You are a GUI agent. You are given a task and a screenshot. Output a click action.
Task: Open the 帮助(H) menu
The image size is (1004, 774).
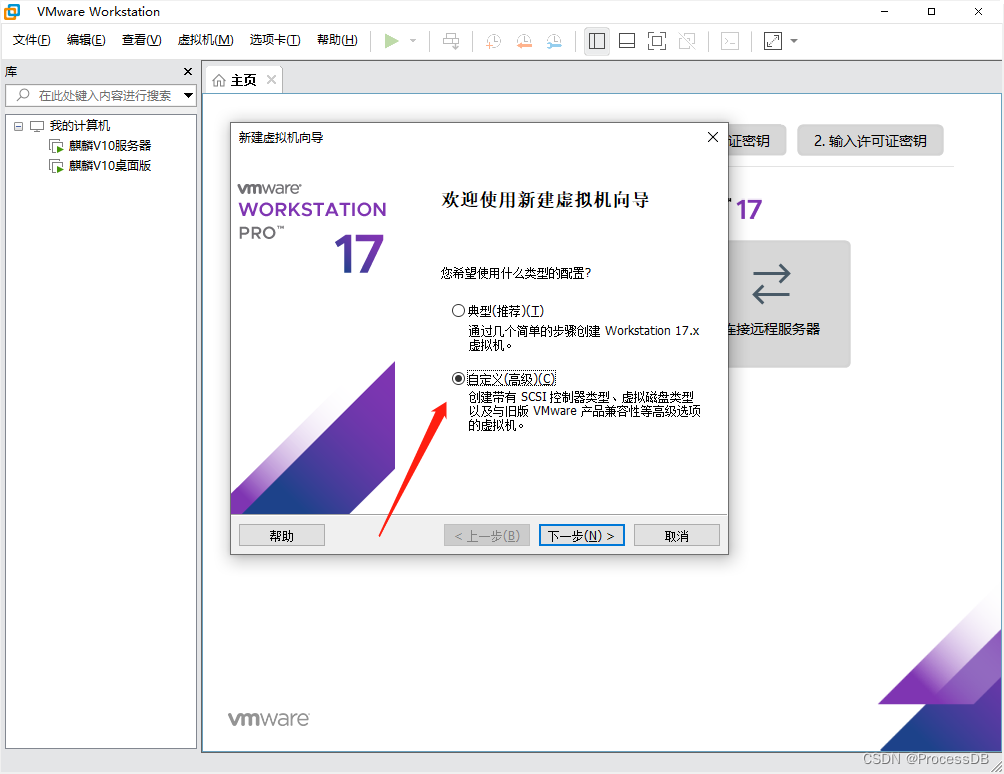(x=337, y=40)
